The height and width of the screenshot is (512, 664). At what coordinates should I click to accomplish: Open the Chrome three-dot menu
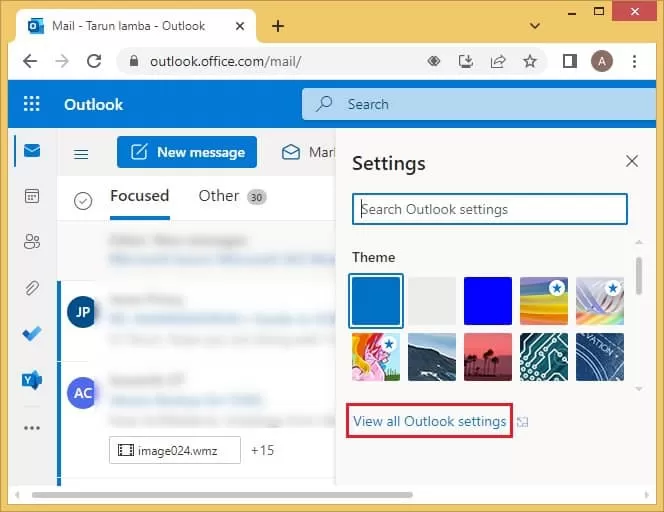[634, 61]
